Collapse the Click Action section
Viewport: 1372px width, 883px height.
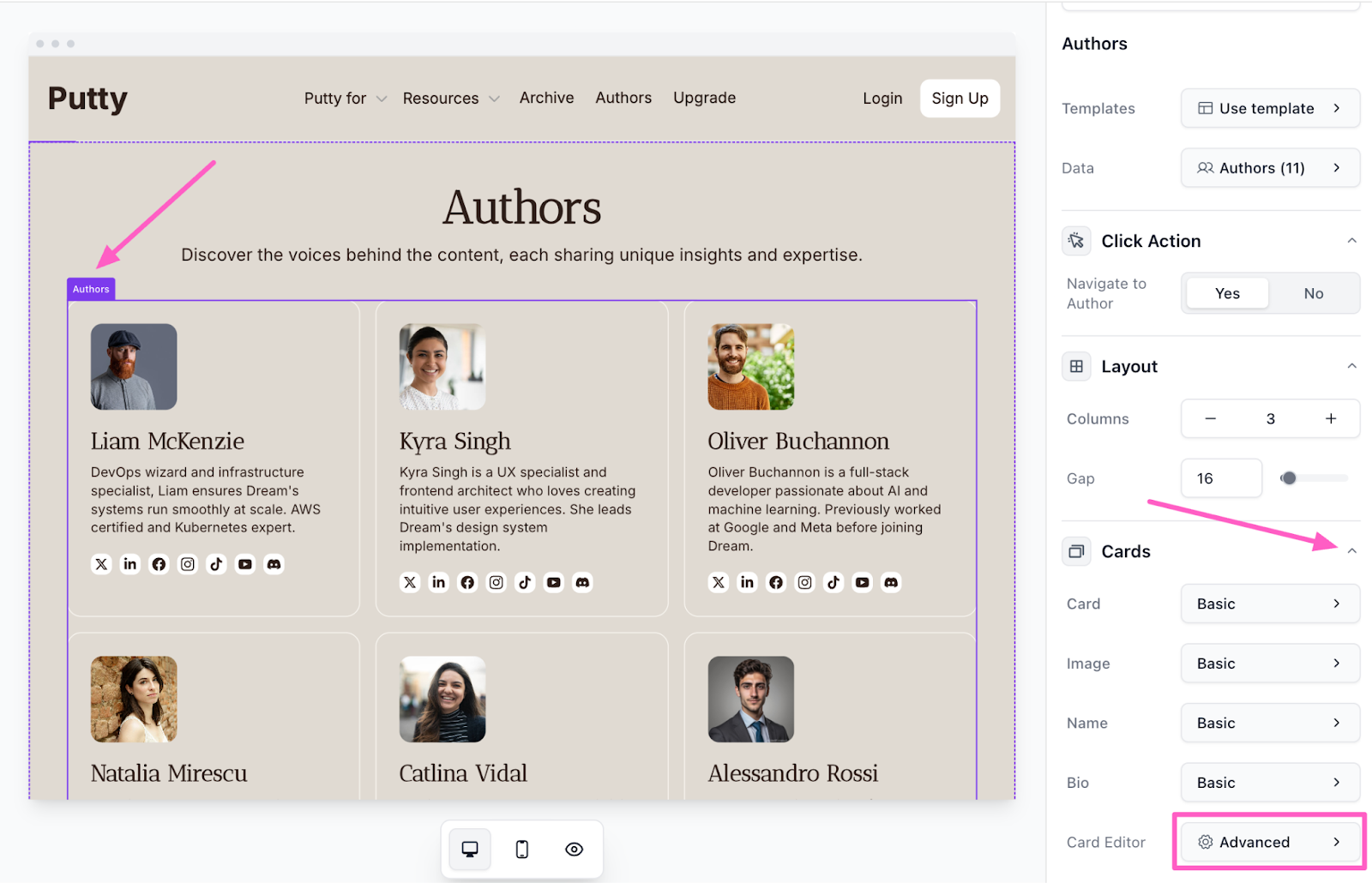point(1351,241)
